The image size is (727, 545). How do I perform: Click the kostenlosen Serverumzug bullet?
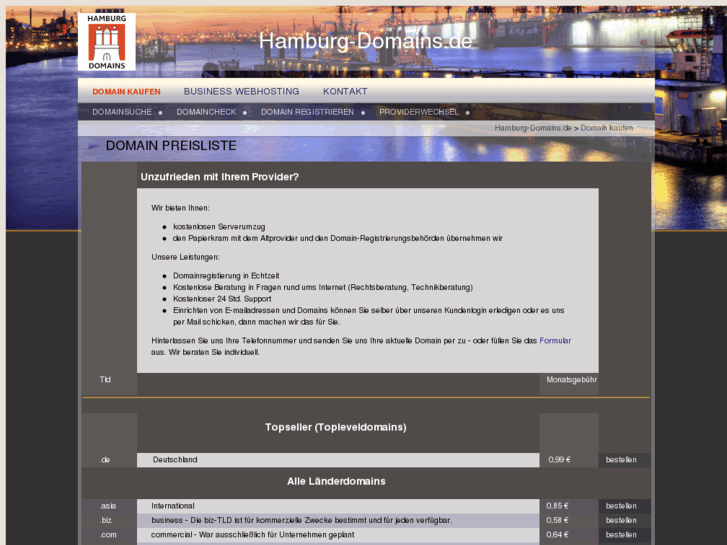(219, 226)
